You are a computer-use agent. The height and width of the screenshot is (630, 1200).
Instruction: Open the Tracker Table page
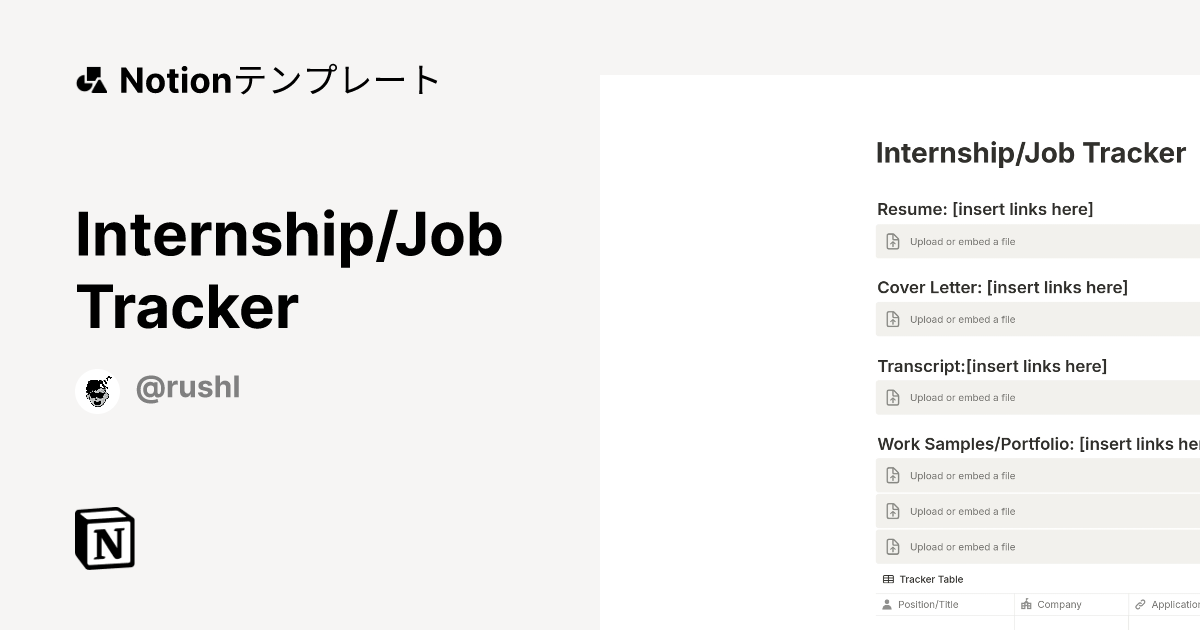[931, 579]
